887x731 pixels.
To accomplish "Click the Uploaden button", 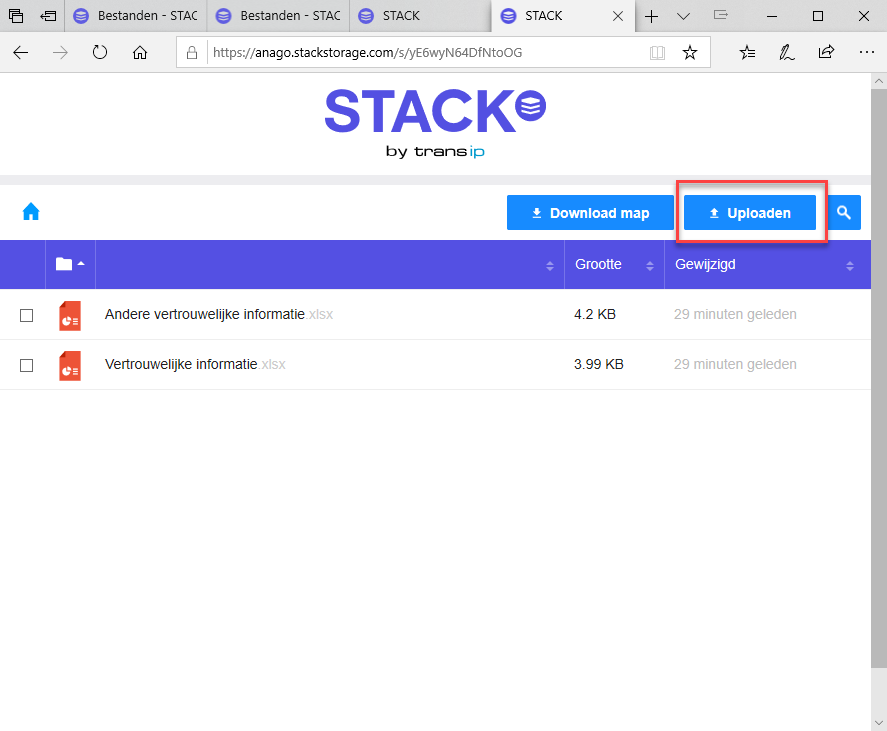I will pos(750,213).
